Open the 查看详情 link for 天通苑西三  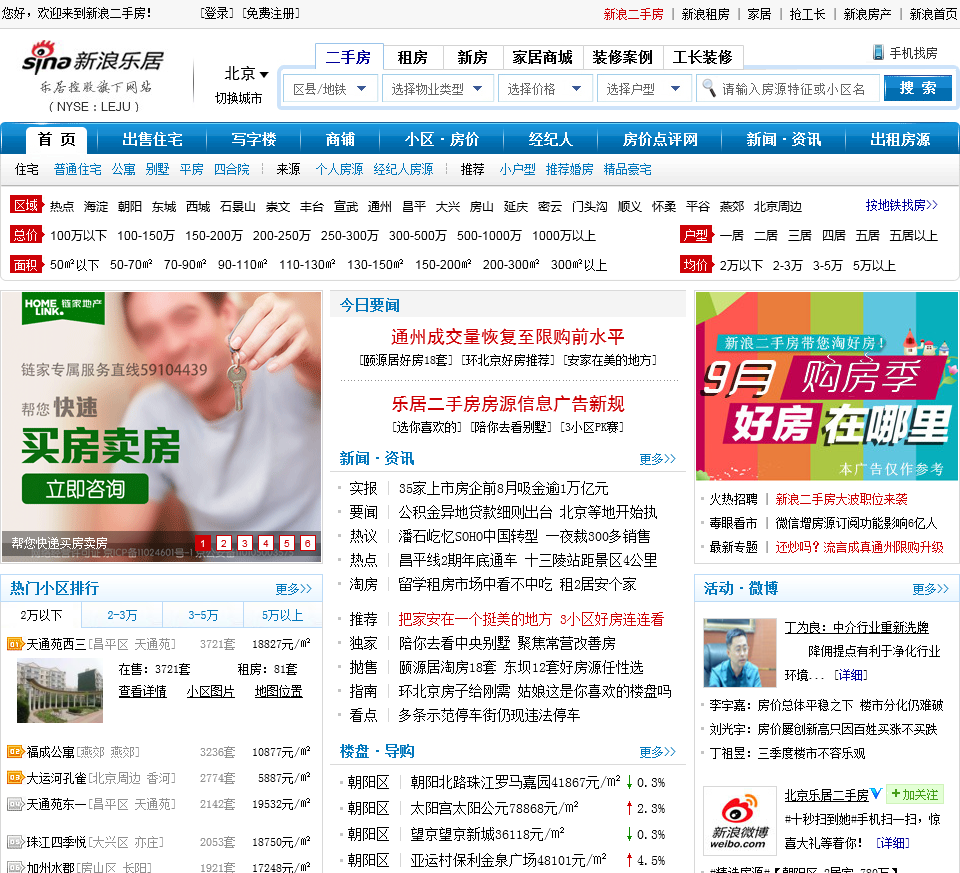pyautogui.click(x=142, y=691)
